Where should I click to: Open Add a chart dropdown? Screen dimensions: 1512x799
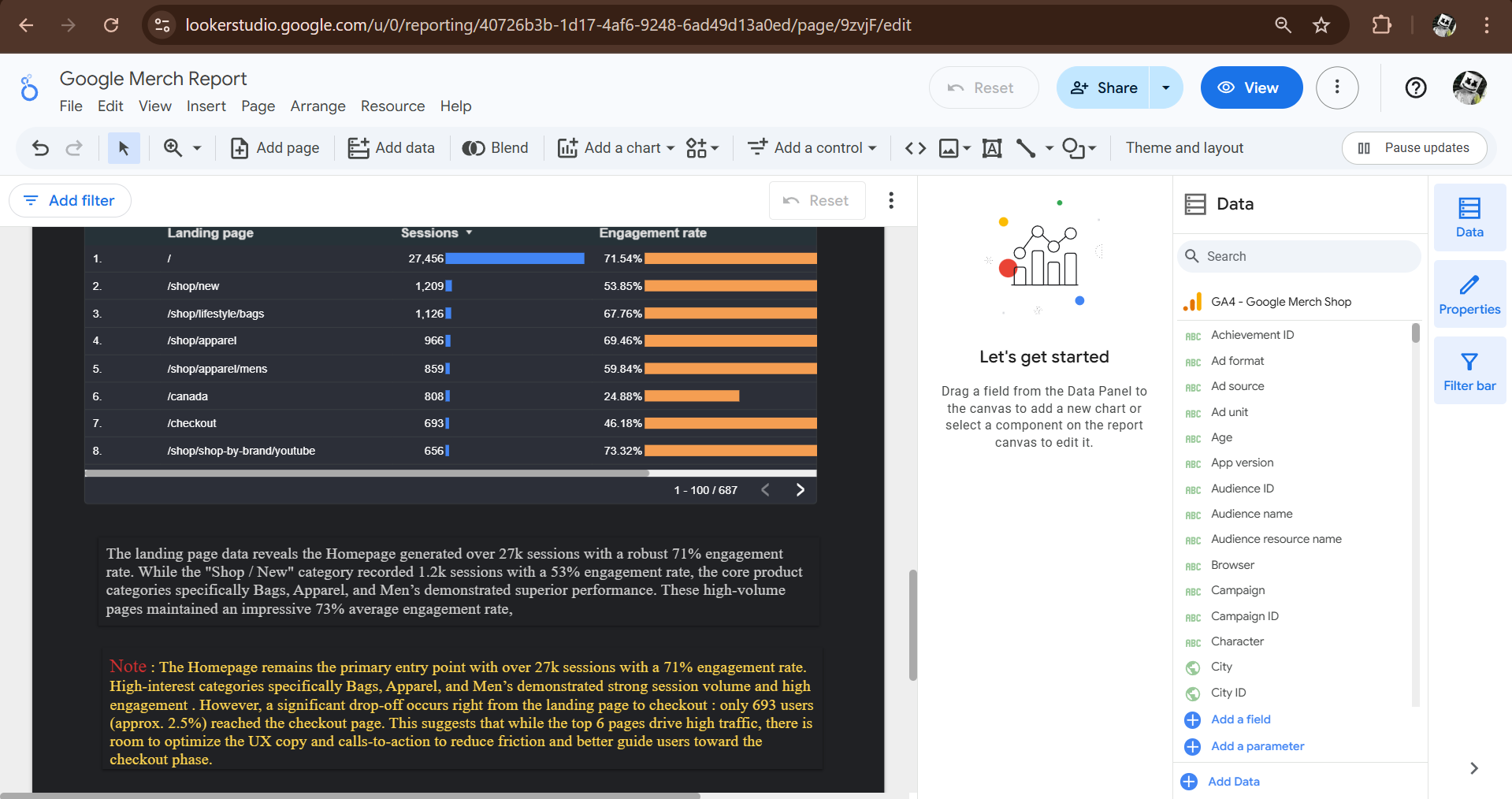(616, 148)
